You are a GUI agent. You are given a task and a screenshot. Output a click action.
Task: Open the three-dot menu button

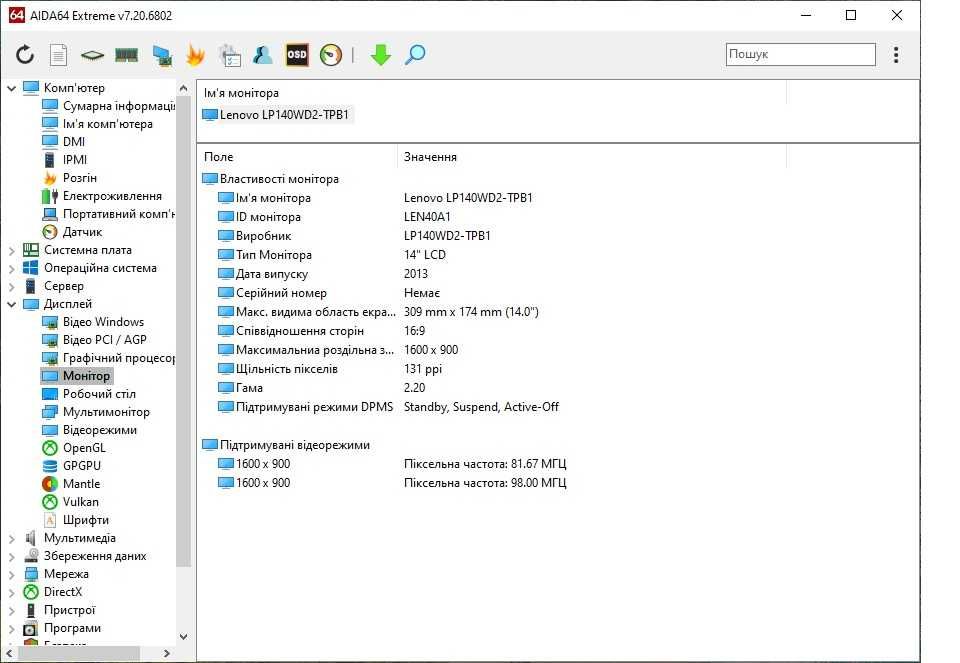pos(896,55)
